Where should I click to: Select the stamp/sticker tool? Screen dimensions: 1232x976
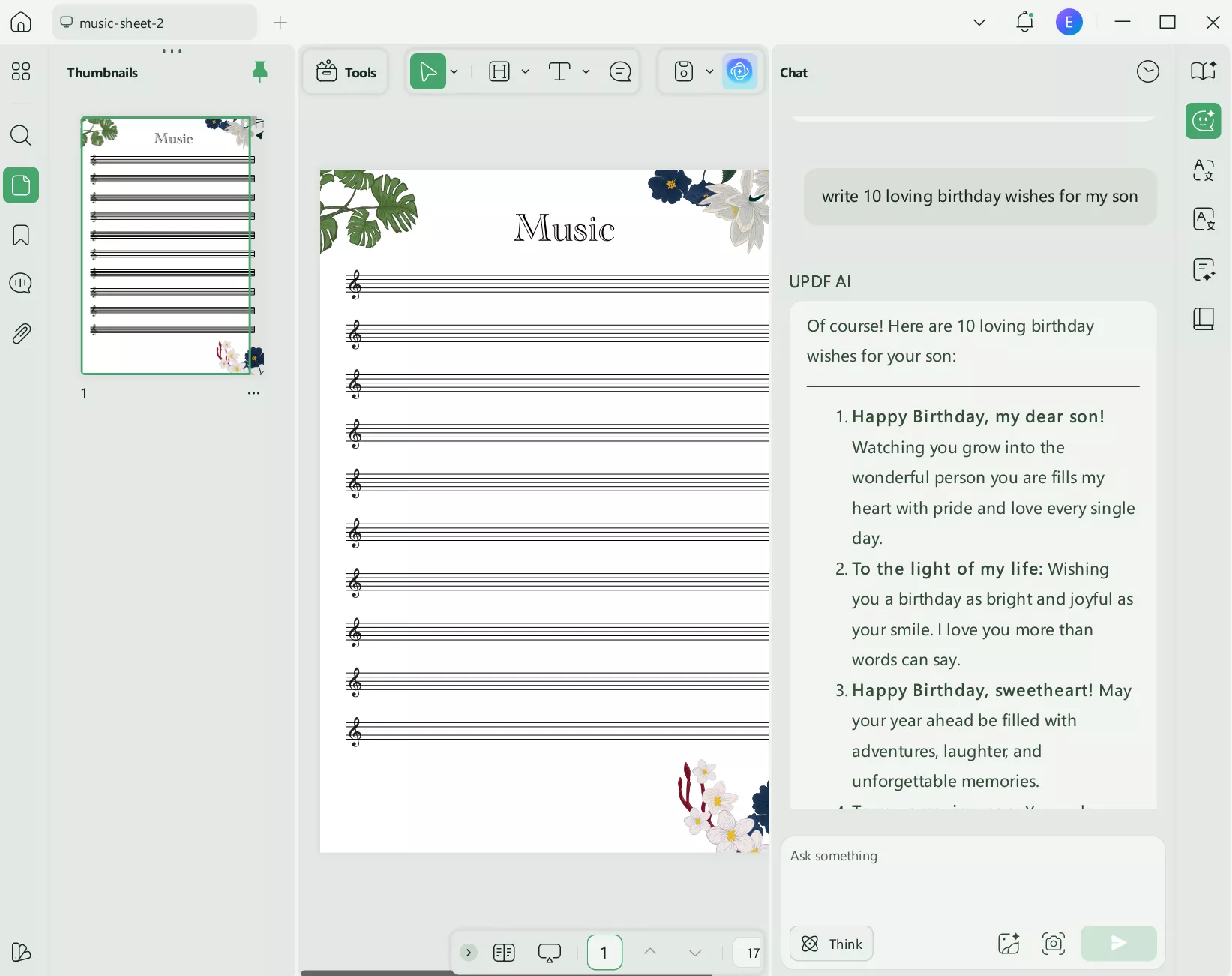(685, 72)
